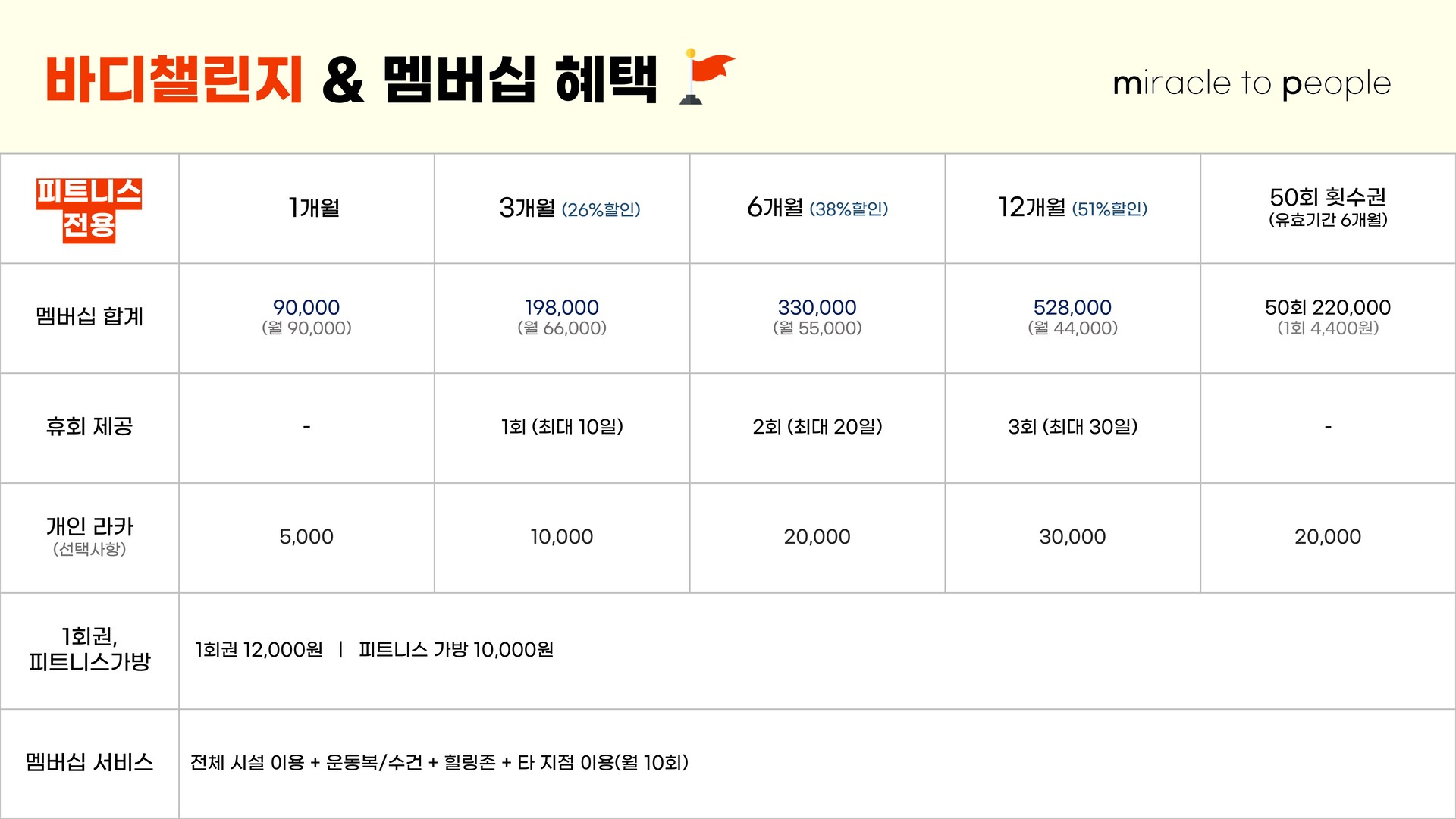The image size is (1456, 819).
Task: Select the 30,000 locker fee cell
Action: coord(1072,537)
